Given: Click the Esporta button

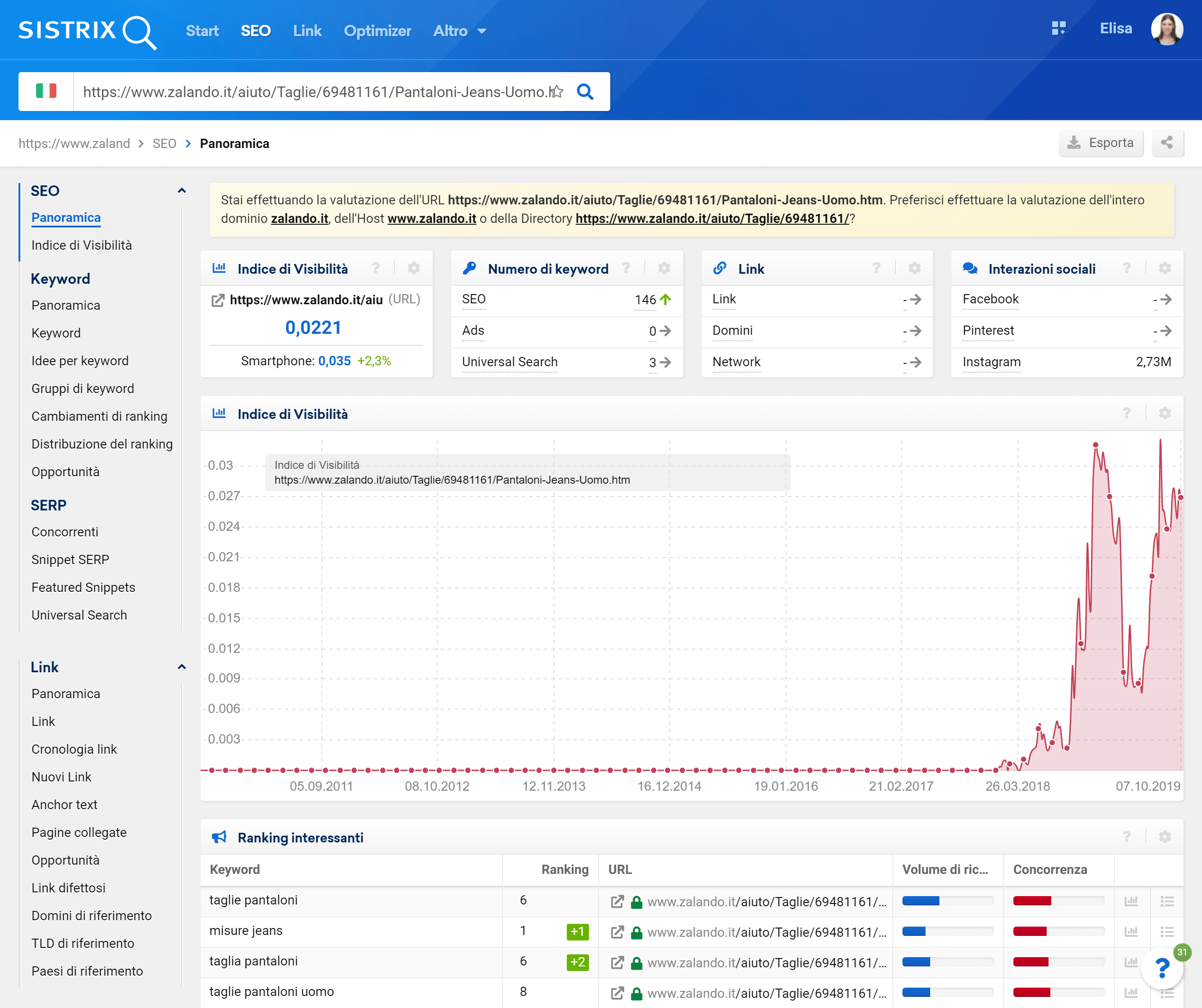Looking at the screenshot, I should 1100,142.
